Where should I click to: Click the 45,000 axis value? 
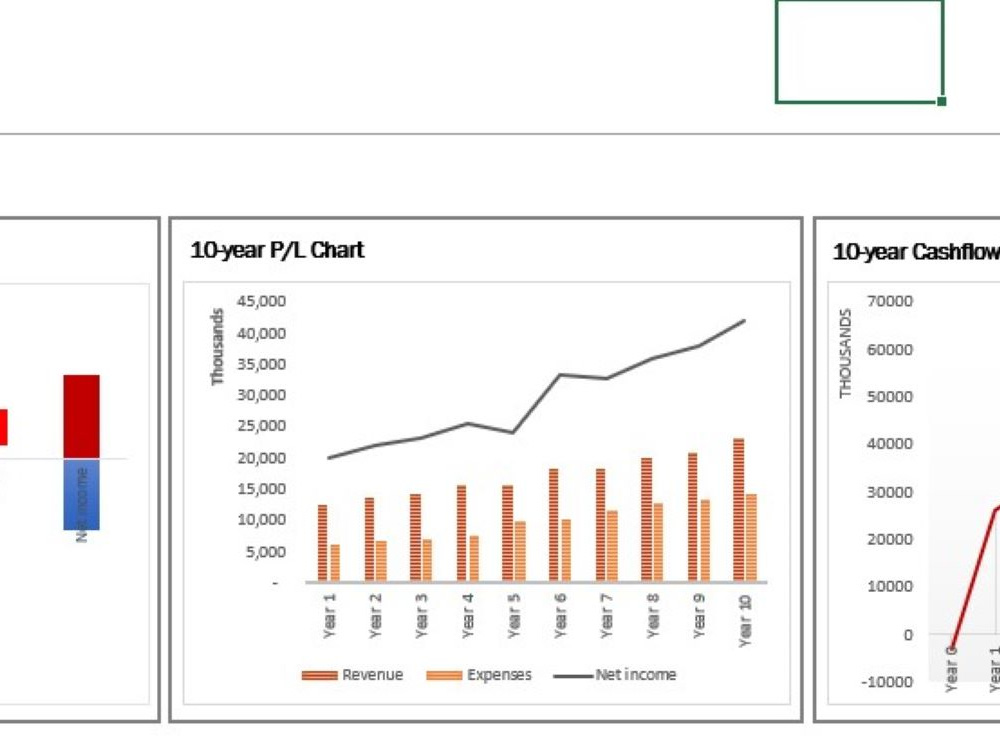(261, 301)
